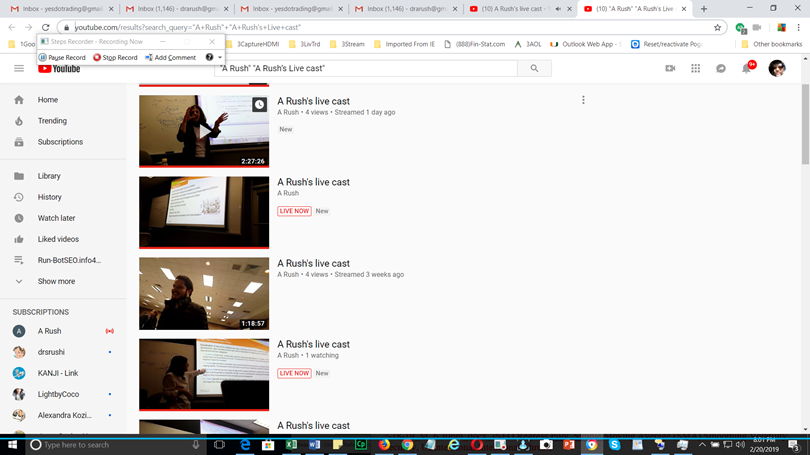Viewport: 810px width, 455px height.
Task: Open the (888)Fin-Stat.com bookmark
Action: tap(474, 44)
